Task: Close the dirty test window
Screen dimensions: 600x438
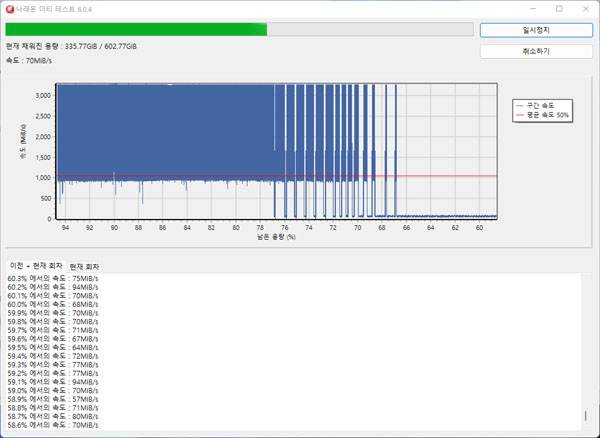Action: point(586,9)
